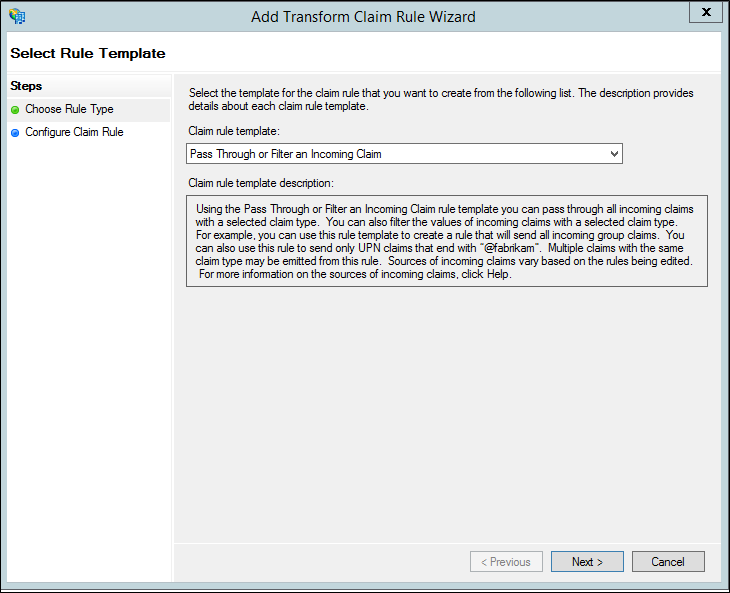Click the wizard icon in the title bar
This screenshot has width=730, height=593.
pos(17,16)
